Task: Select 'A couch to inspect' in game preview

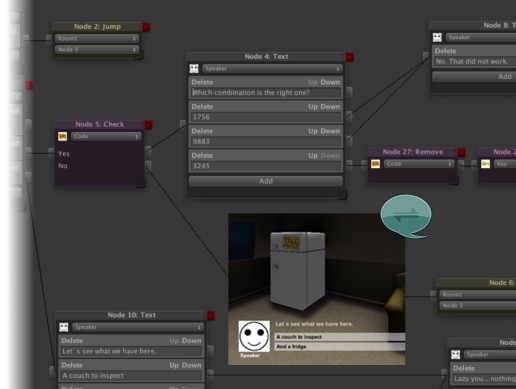Action: [340, 337]
